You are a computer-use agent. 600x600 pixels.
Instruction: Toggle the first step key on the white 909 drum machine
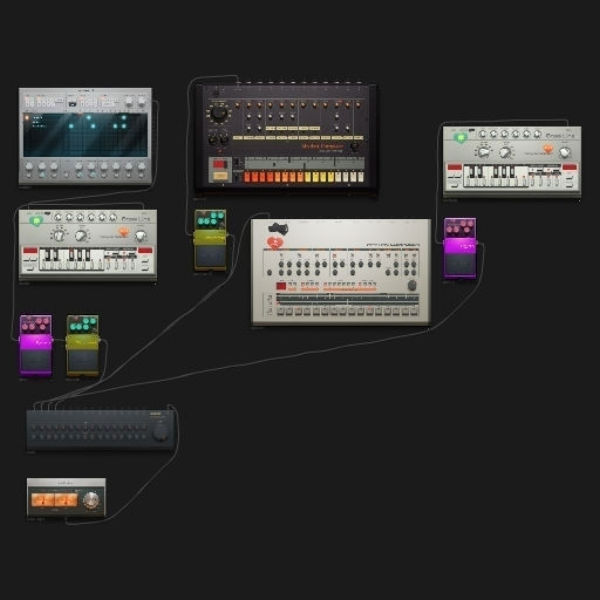[x=280, y=310]
